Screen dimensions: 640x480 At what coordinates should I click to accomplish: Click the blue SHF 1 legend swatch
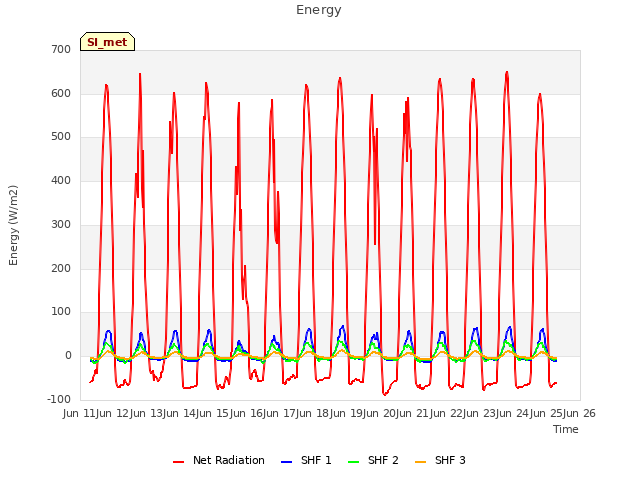tap(287, 462)
